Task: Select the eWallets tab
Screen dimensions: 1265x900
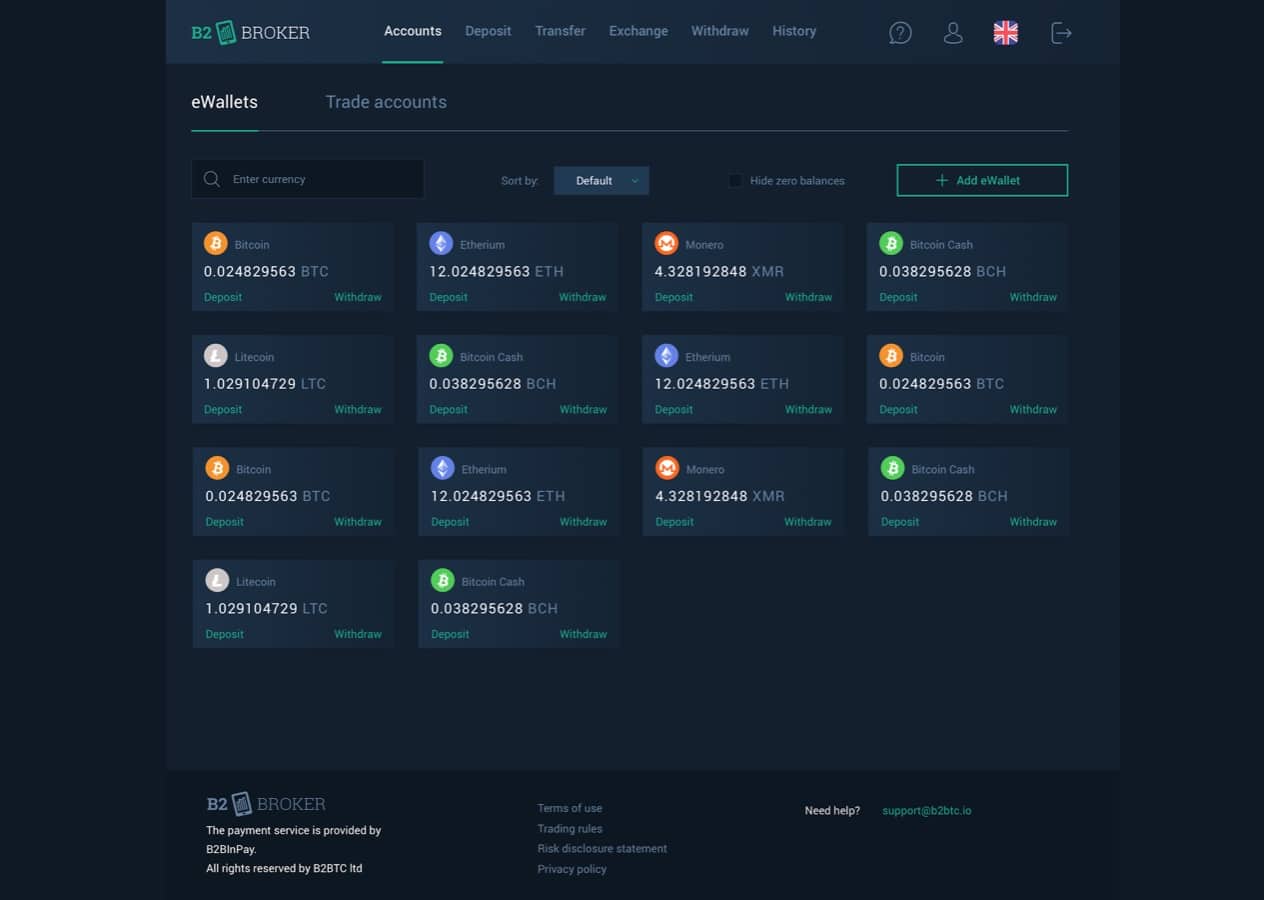Action: click(224, 102)
